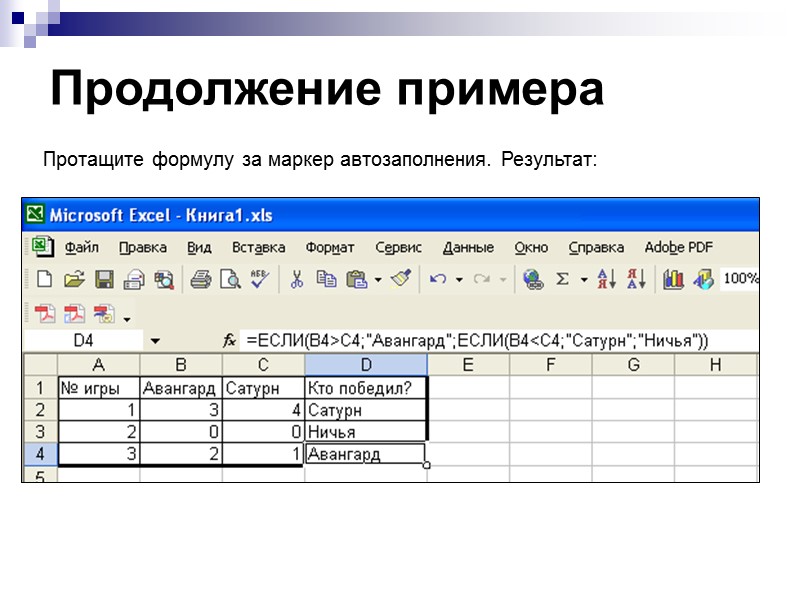Select cell with Ничья result
The image size is (800, 600).
click(x=364, y=432)
